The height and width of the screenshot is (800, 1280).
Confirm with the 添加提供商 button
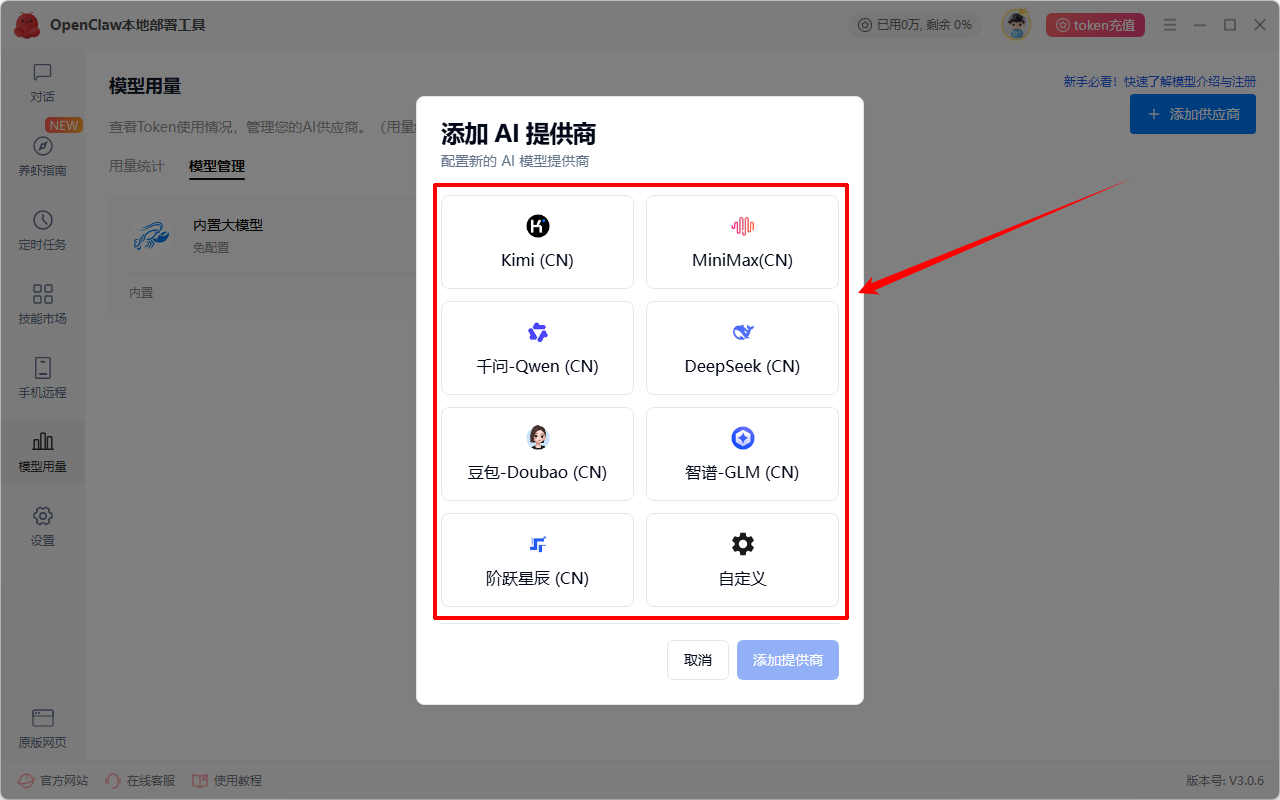[x=788, y=660]
